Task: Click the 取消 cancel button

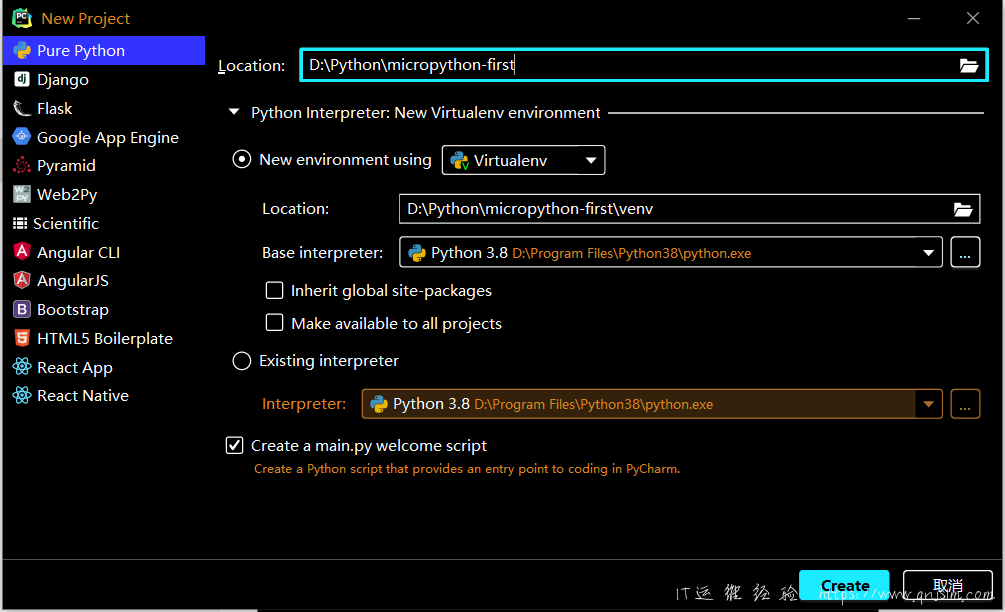Action: click(947, 585)
